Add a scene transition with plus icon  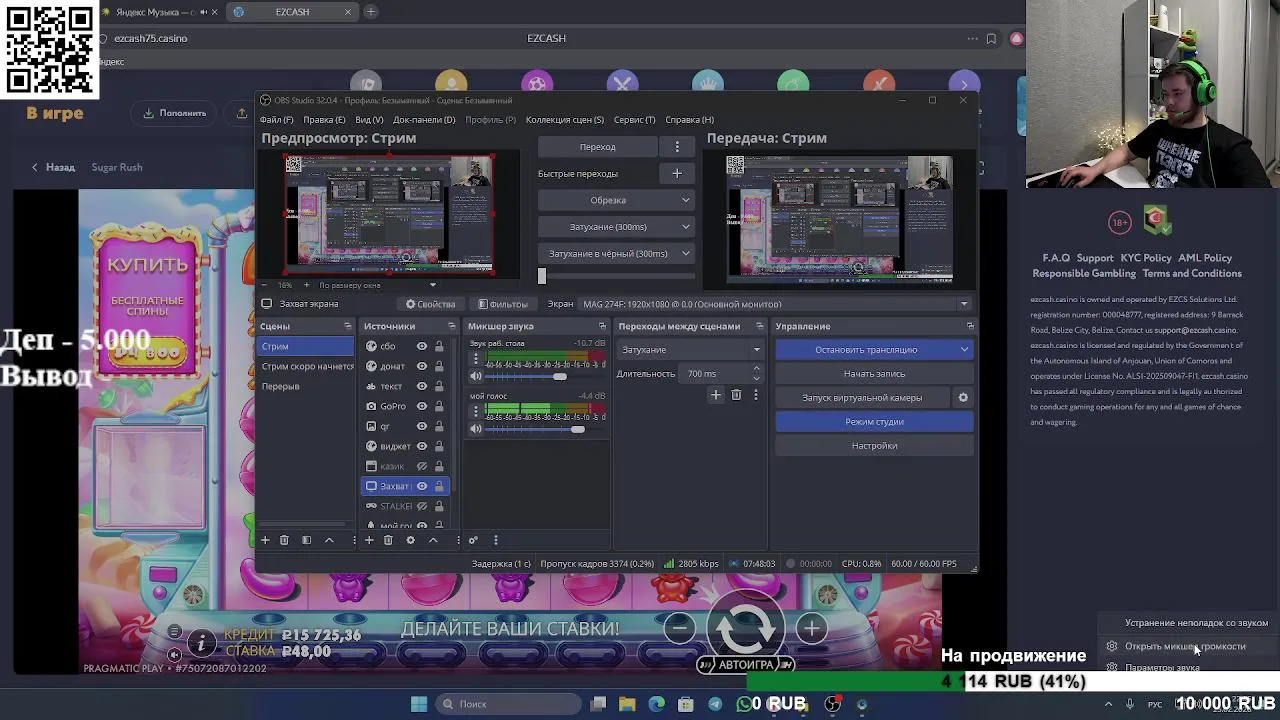tap(715, 395)
